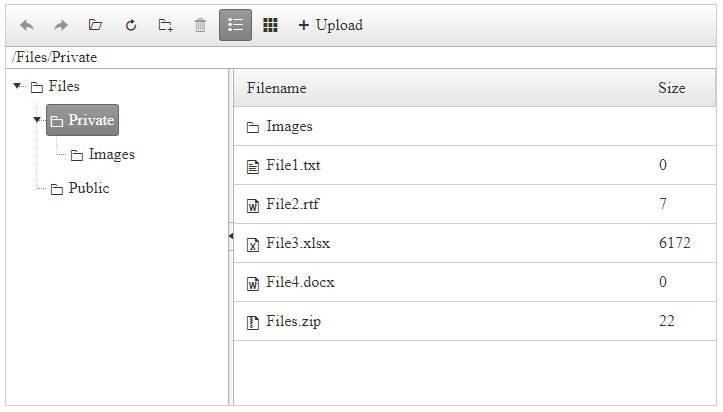
Task: Select the Files.zip archive icon
Action: tap(253, 321)
